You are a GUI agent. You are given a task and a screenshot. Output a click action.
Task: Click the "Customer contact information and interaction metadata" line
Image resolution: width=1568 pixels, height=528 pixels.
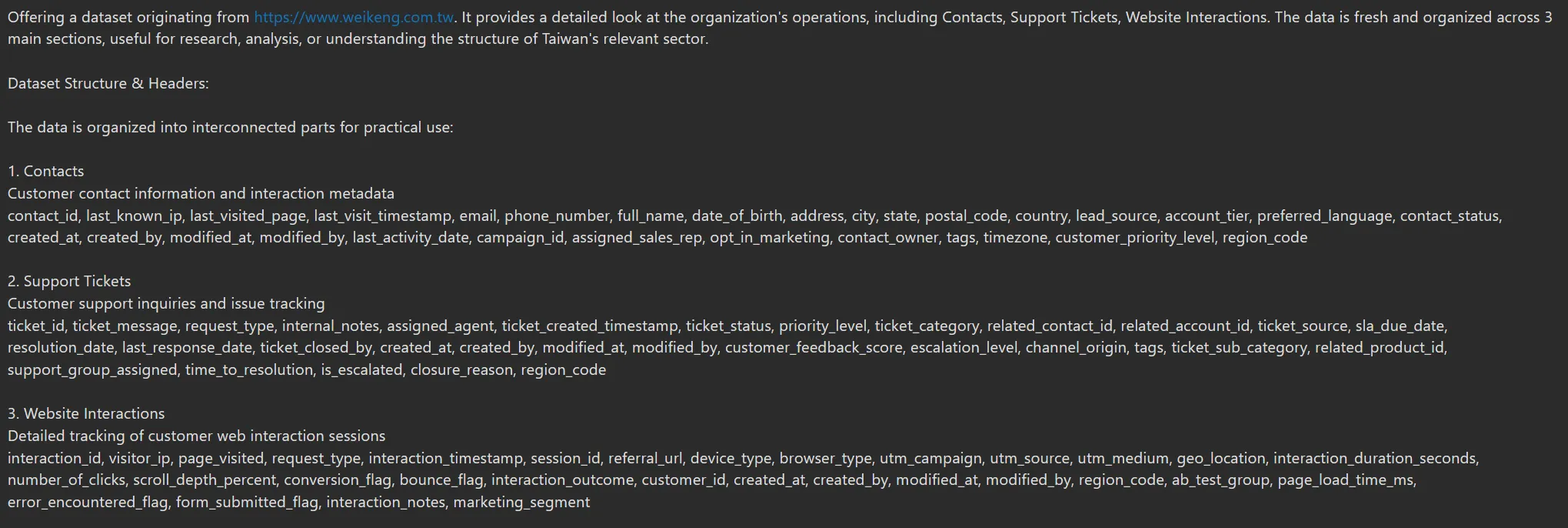tap(201, 193)
